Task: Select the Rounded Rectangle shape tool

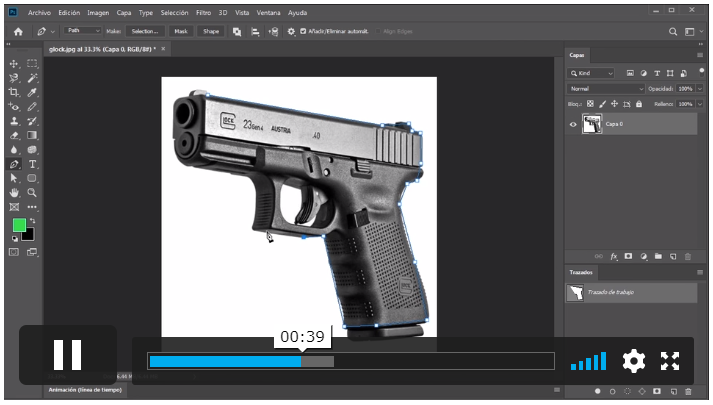Action: pyautogui.click(x=32, y=178)
